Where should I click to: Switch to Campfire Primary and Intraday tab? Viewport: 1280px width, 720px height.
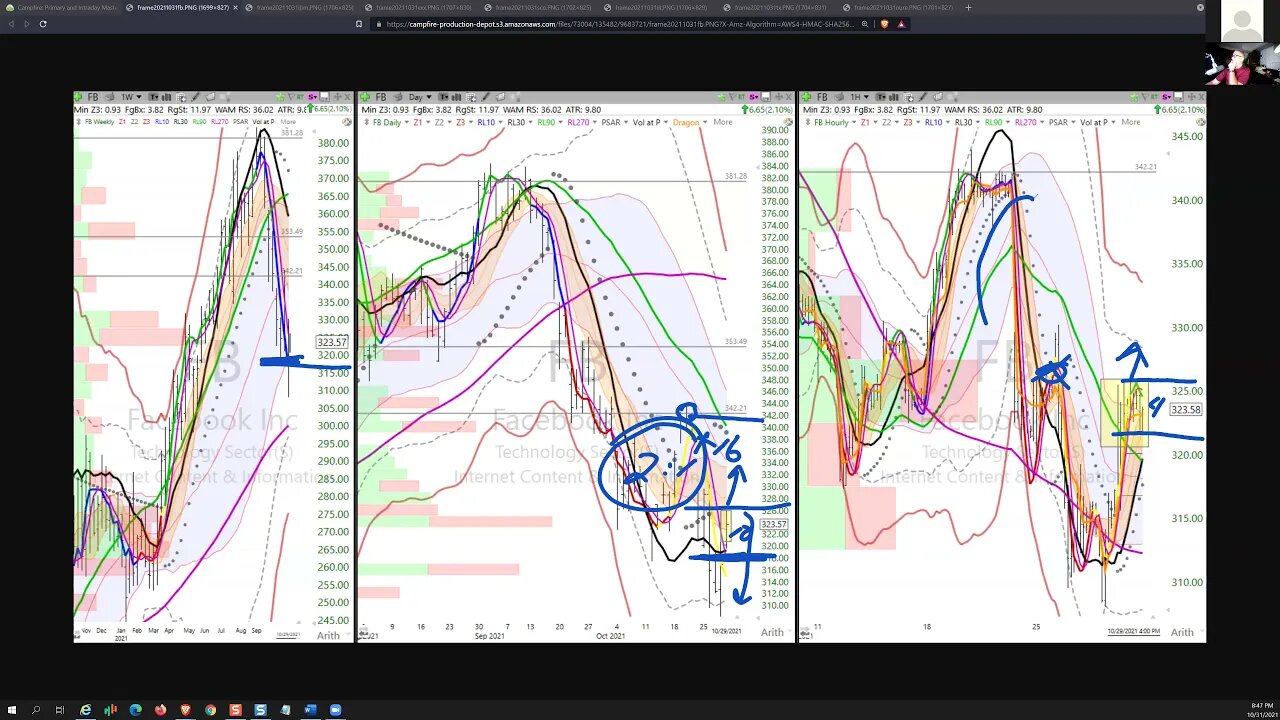62,7
